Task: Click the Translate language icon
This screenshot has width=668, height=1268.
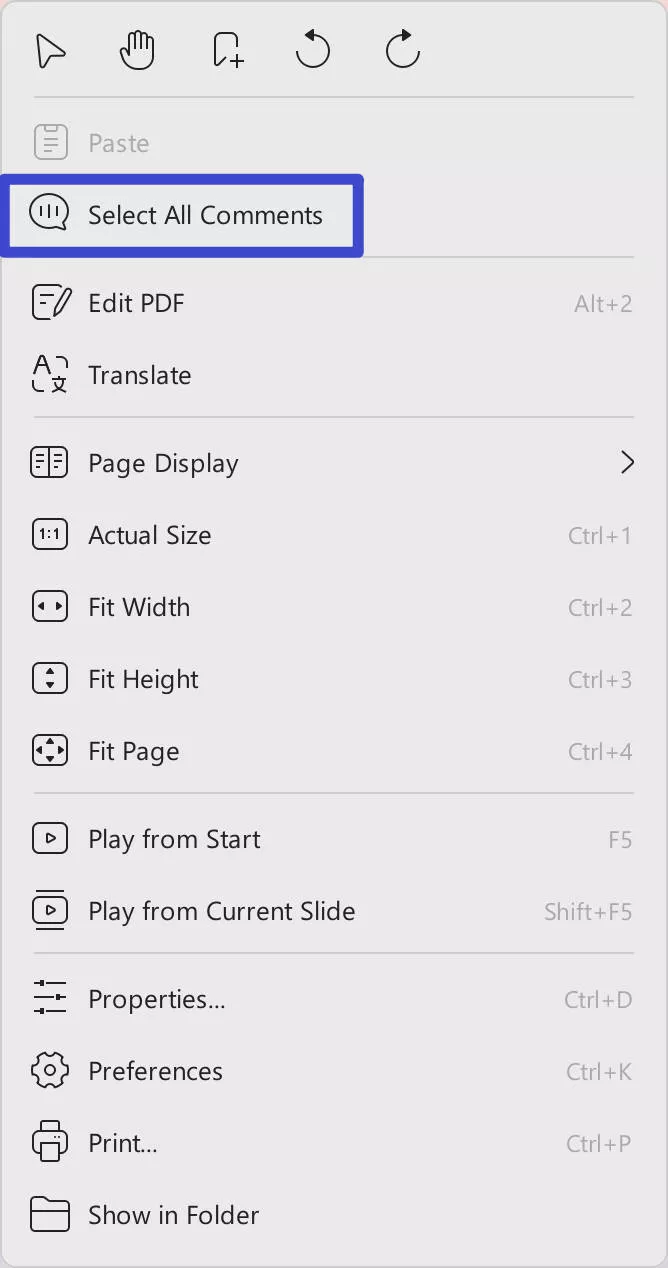Action: coord(49,374)
